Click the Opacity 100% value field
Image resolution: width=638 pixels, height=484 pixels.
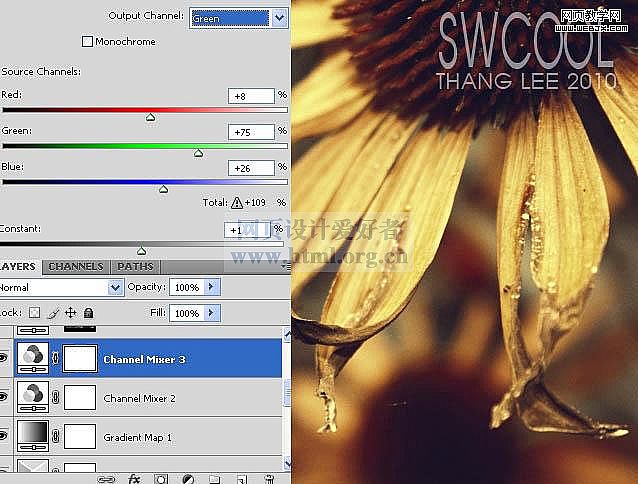point(186,288)
